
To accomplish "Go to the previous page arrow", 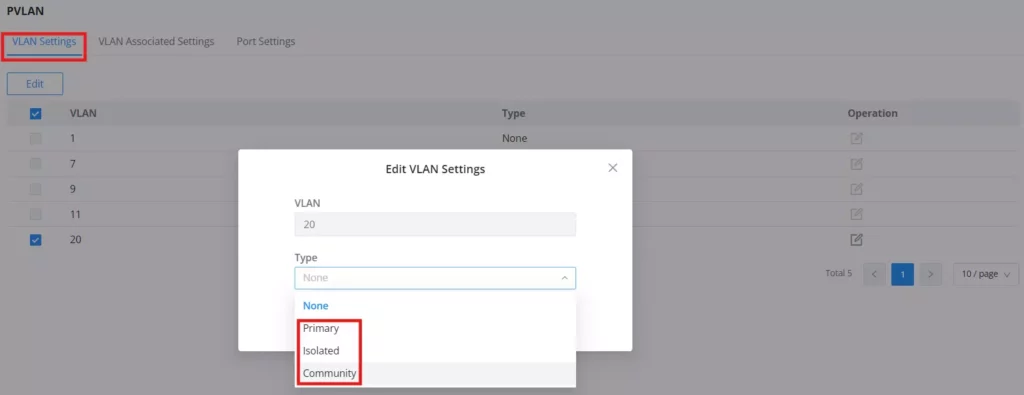I will [874, 274].
